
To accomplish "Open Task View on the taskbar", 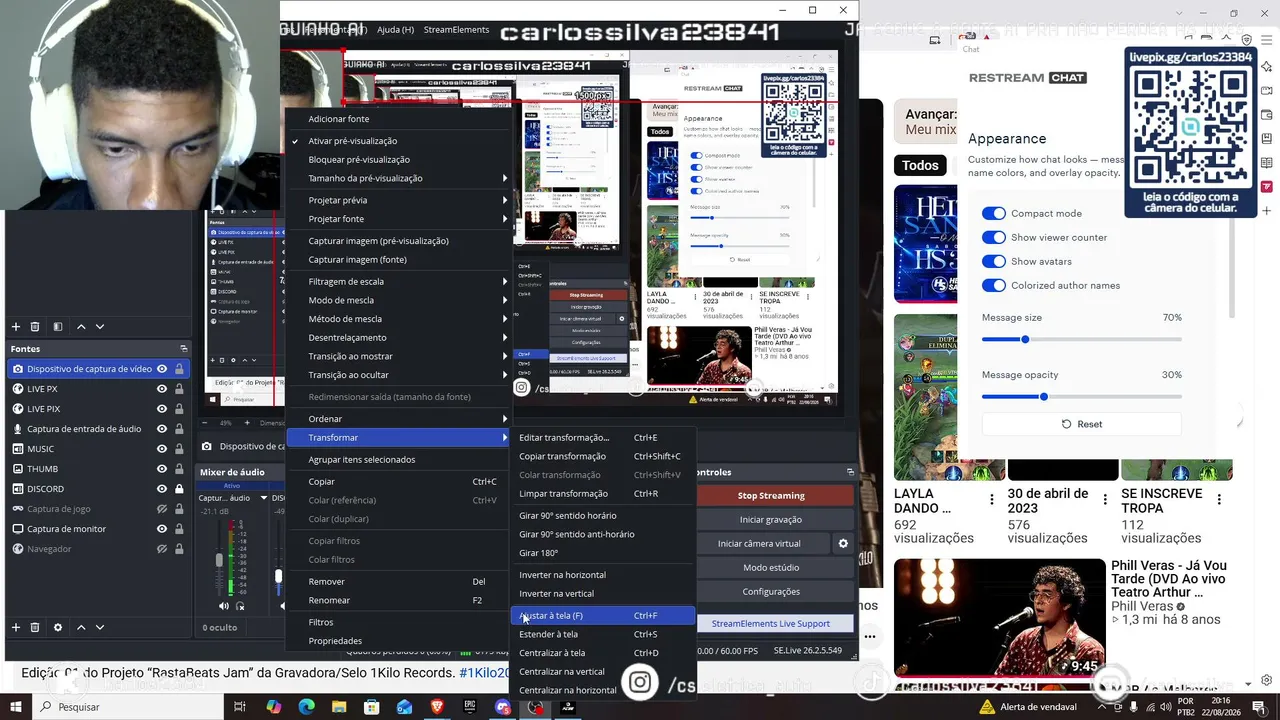I will tap(240, 707).
